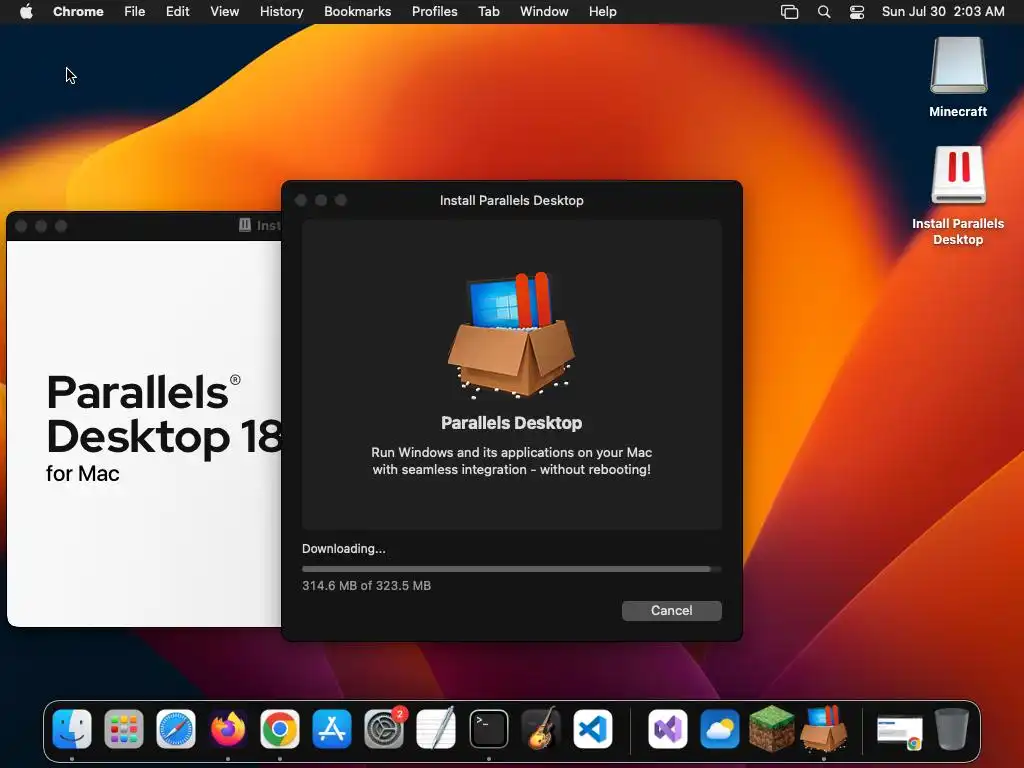Image resolution: width=1024 pixels, height=768 pixels.
Task: Open the Apple menu
Action: tap(26, 12)
